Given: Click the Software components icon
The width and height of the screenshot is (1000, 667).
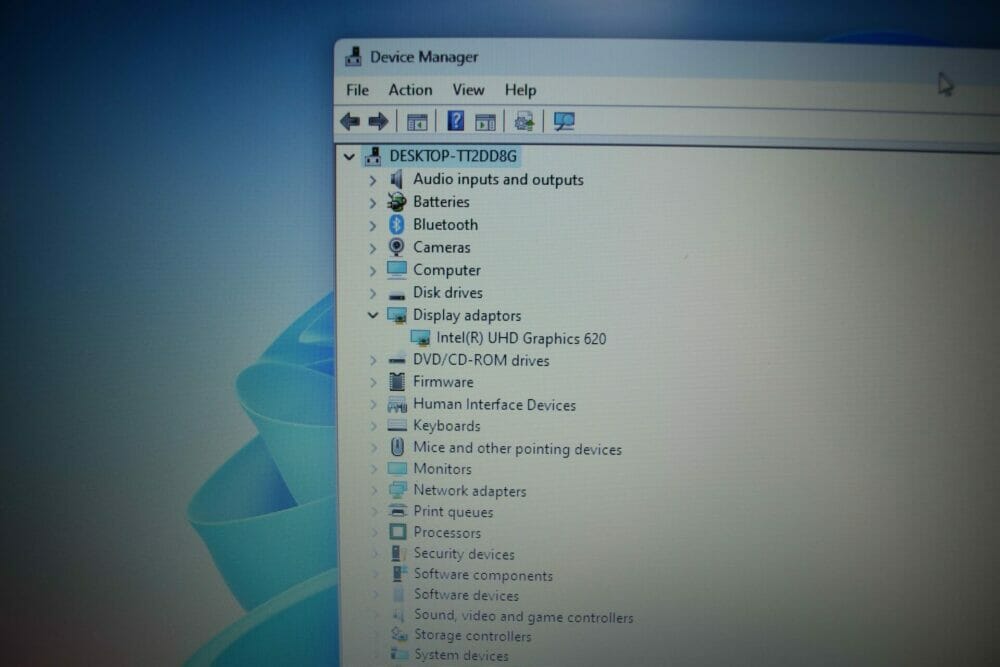Looking at the screenshot, I should click(x=399, y=573).
